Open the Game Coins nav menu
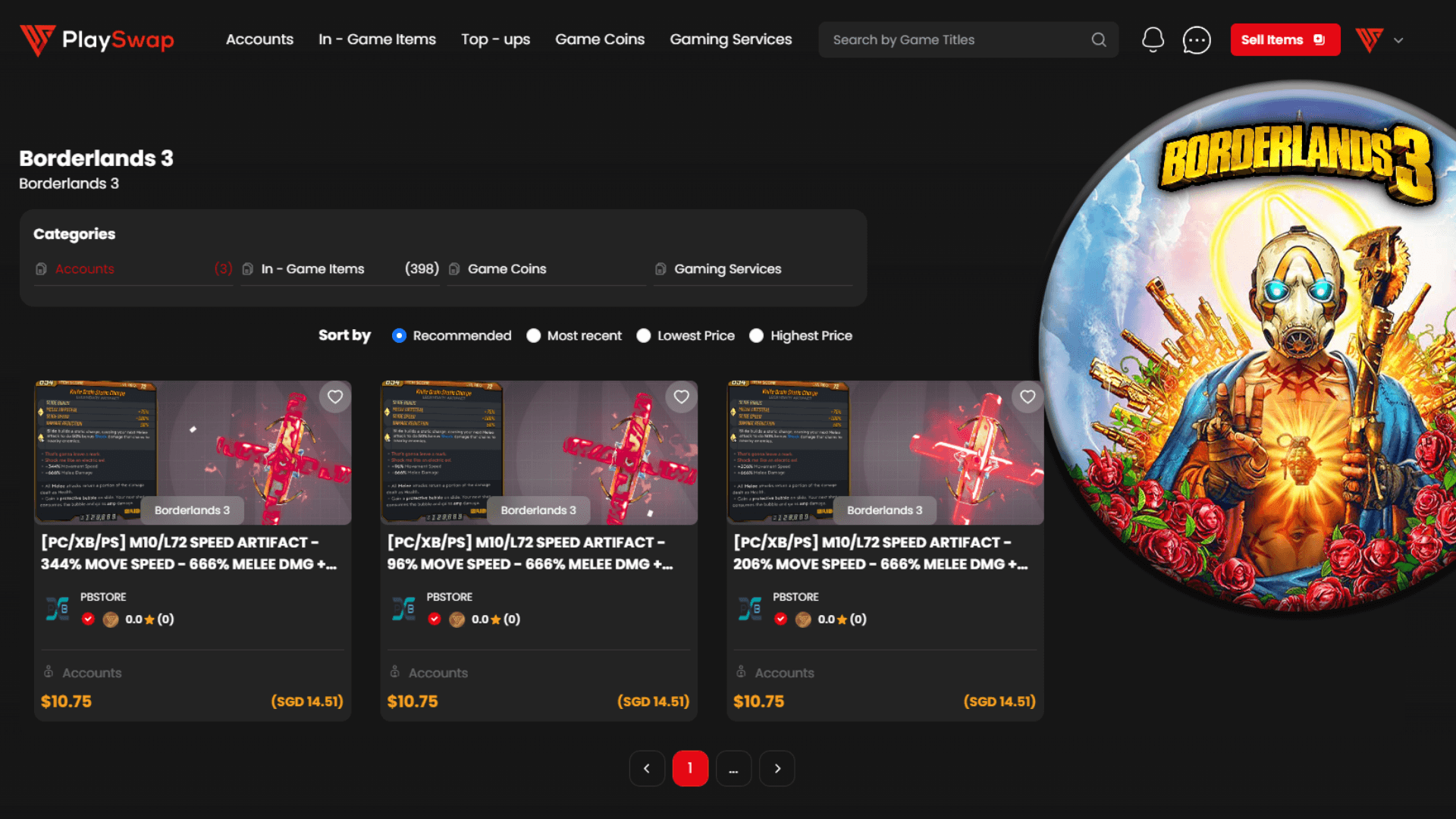The width and height of the screenshot is (1456, 819). point(600,39)
